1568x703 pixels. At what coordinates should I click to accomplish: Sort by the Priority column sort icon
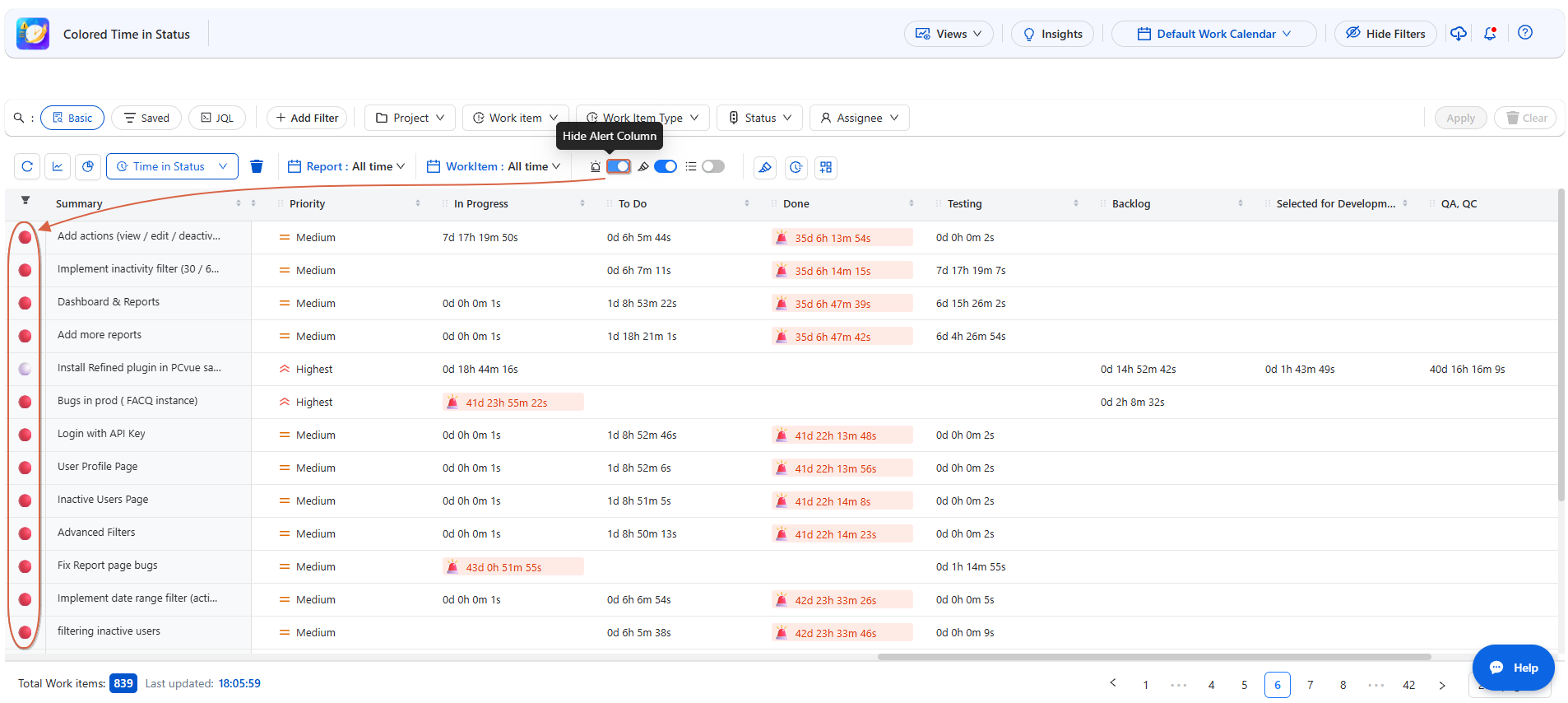pyautogui.click(x=418, y=203)
